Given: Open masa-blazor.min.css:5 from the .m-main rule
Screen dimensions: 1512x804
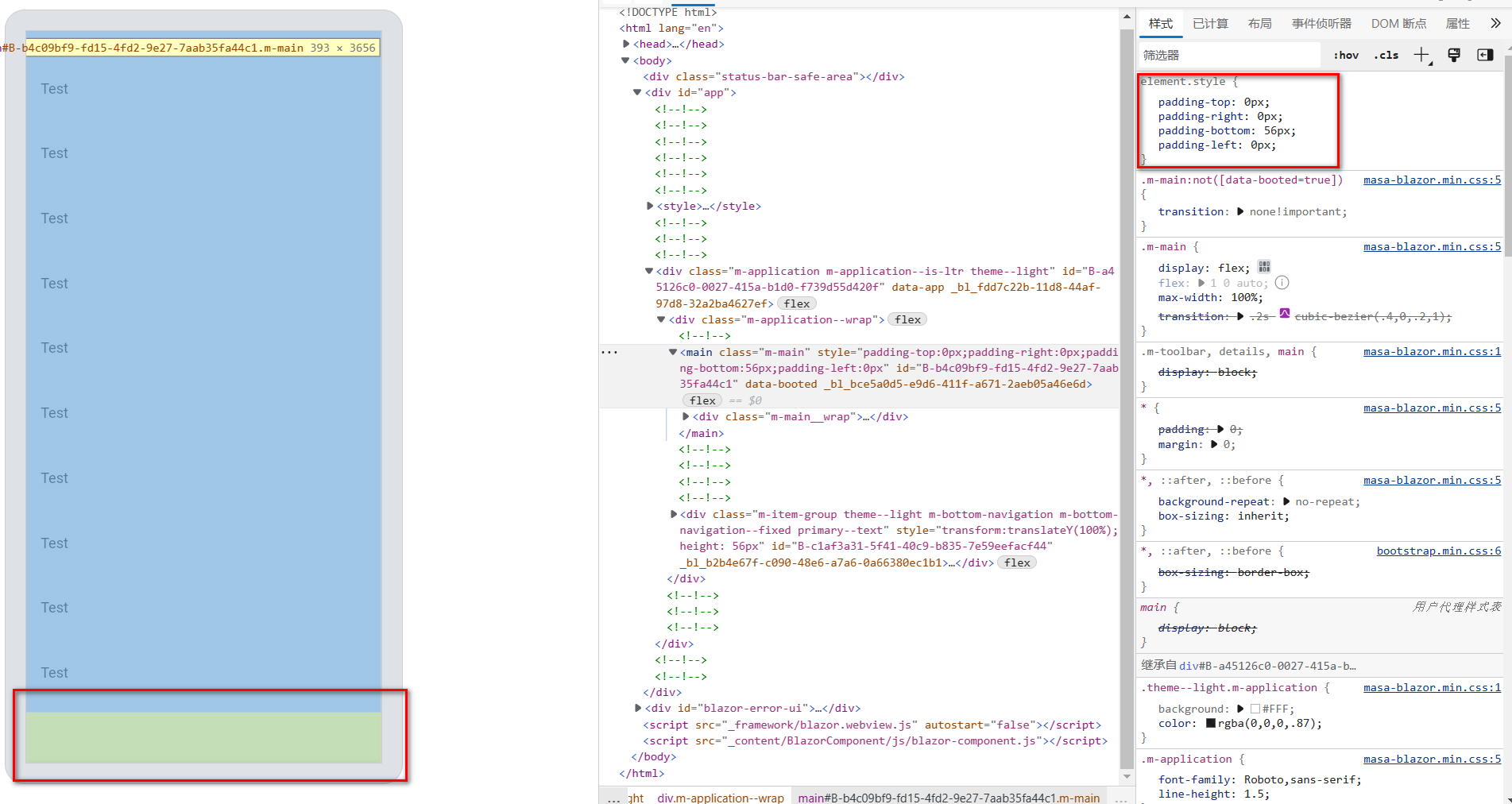Looking at the screenshot, I should point(1431,246).
